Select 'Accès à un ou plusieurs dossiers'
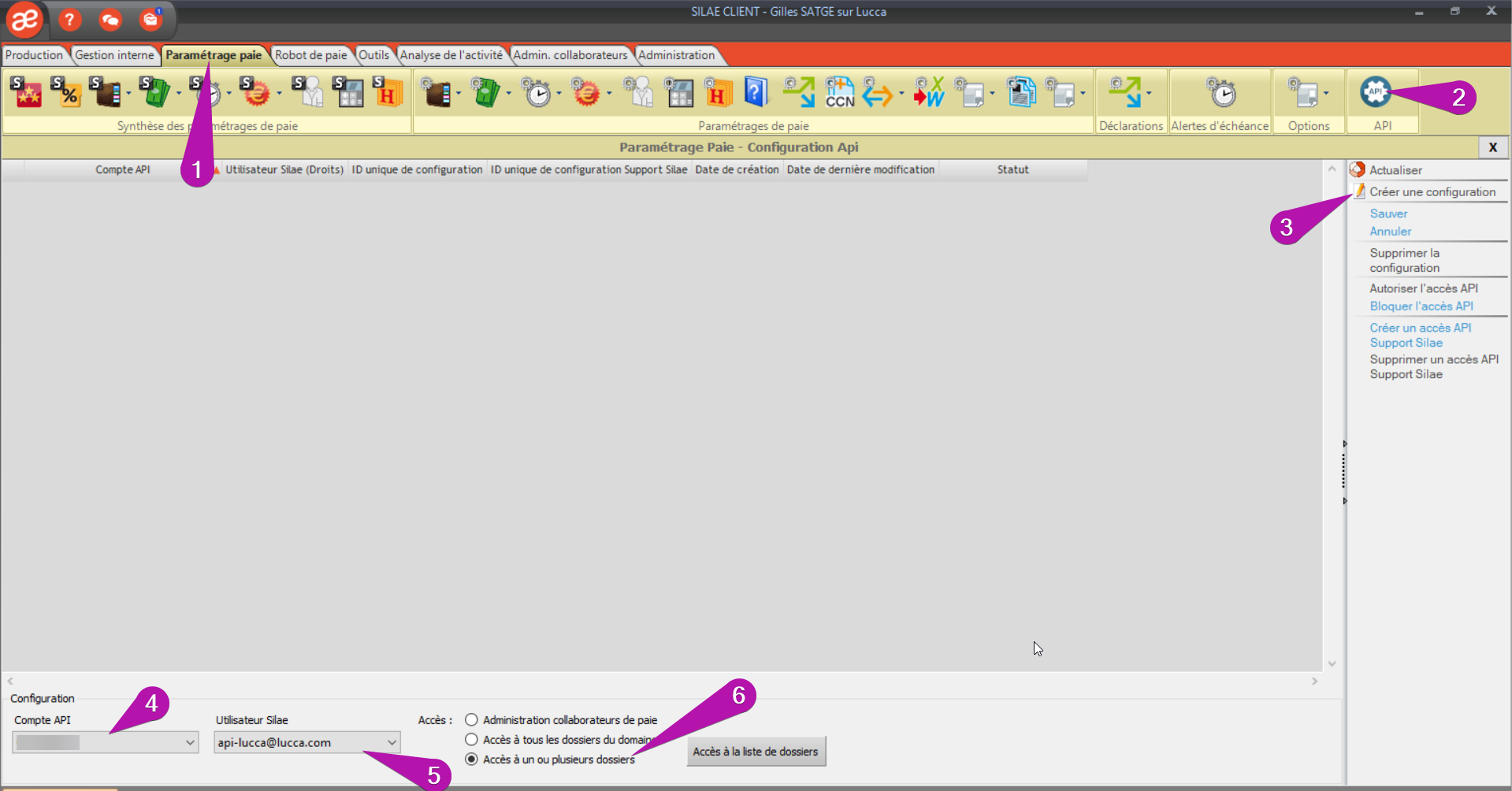This screenshot has height=791, width=1512. point(471,759)
